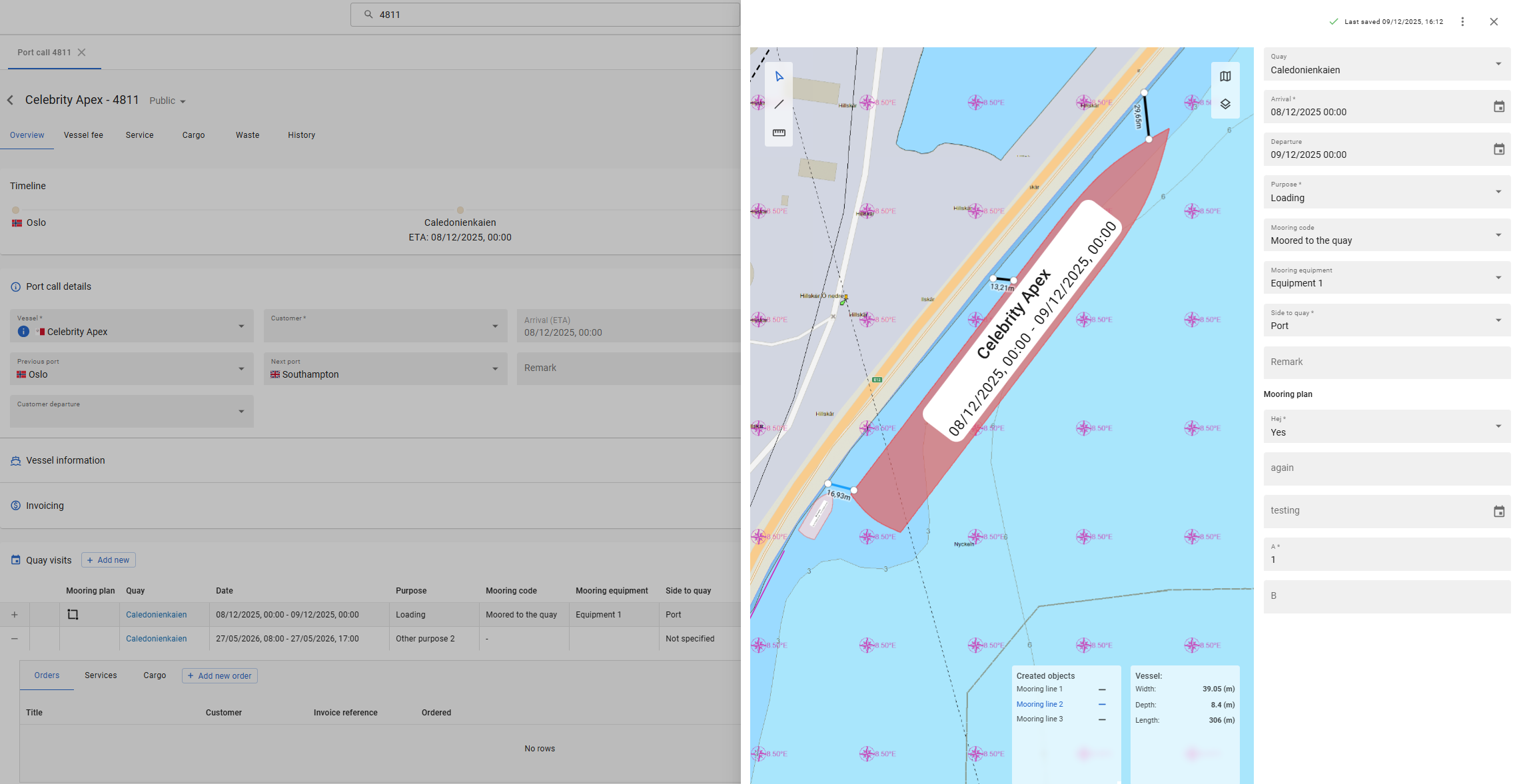Close the mooring plan panel
Image resolution: width=1517 pixels, height=784 pixels.
pos(1493,22)
